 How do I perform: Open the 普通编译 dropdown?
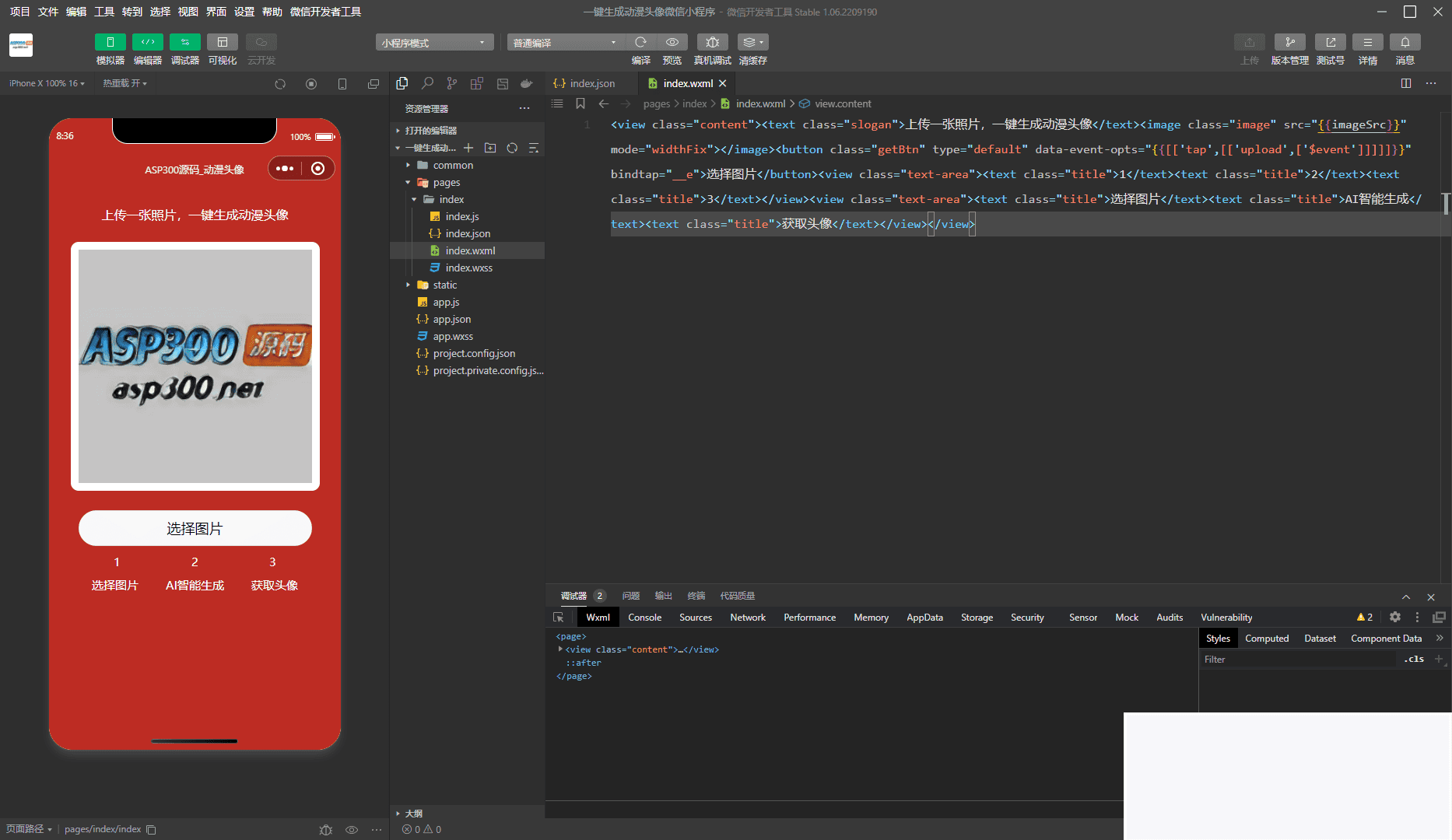pos(565,43)
